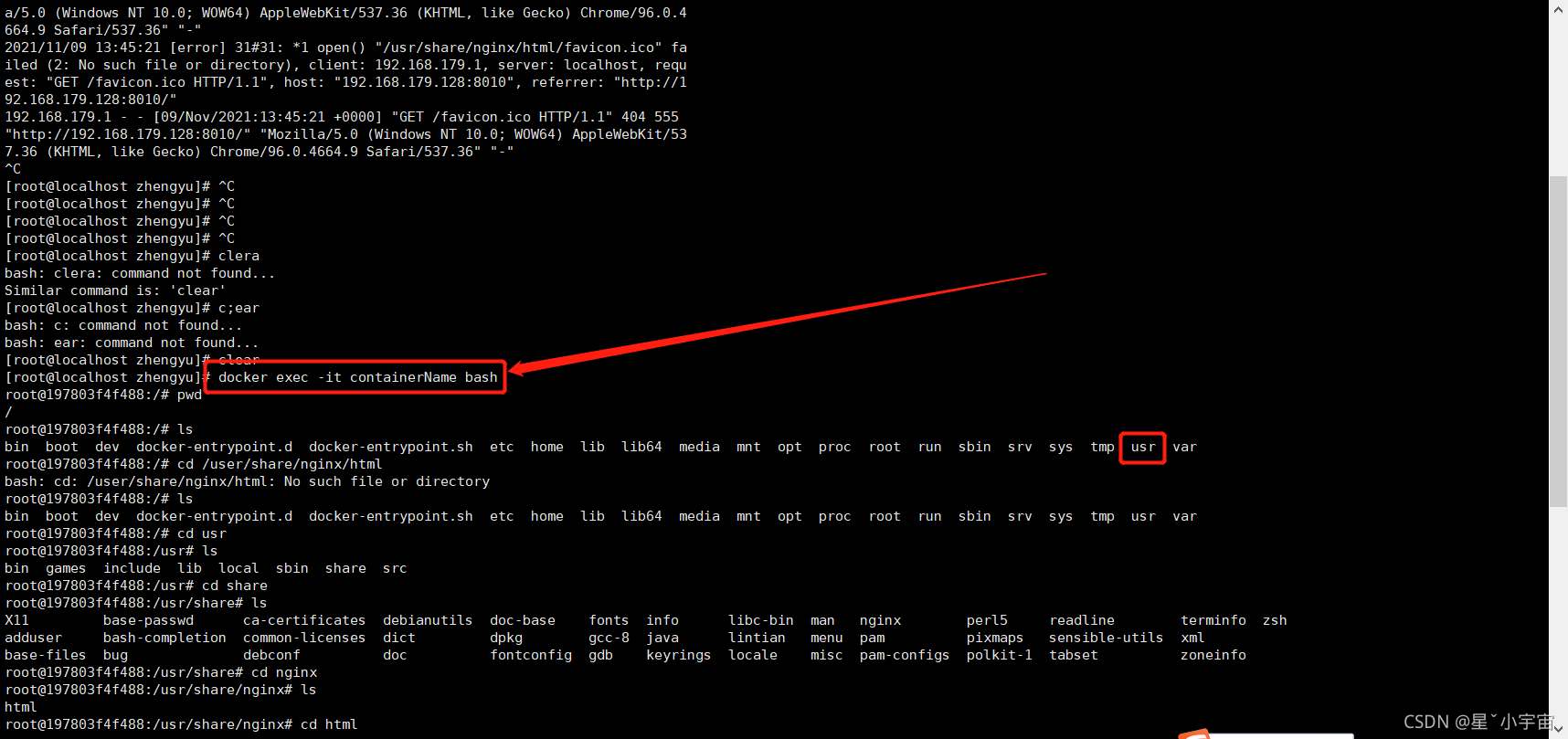Click the 'base-files' directory name
Screen dimensions: 1568x739
tap(45, 655)
